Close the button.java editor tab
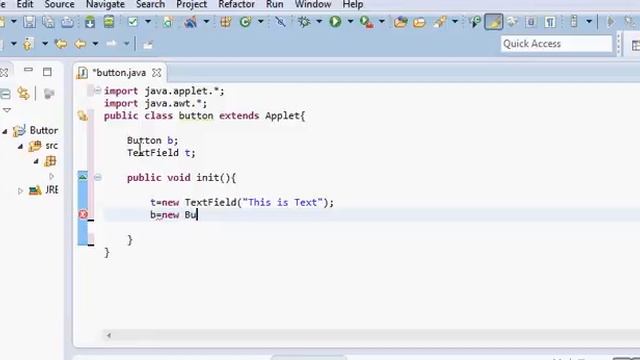 (156, 73)
